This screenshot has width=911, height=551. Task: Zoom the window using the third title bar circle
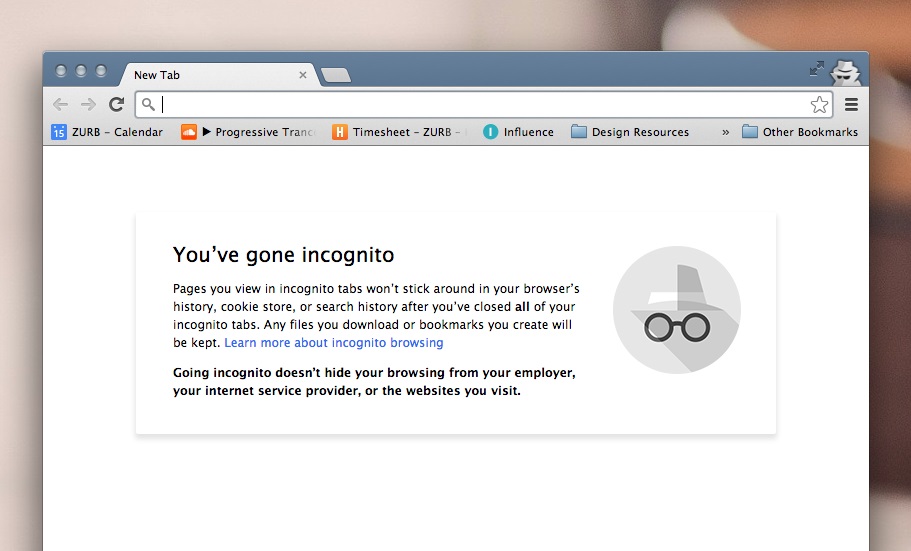[x=101, y=70]
